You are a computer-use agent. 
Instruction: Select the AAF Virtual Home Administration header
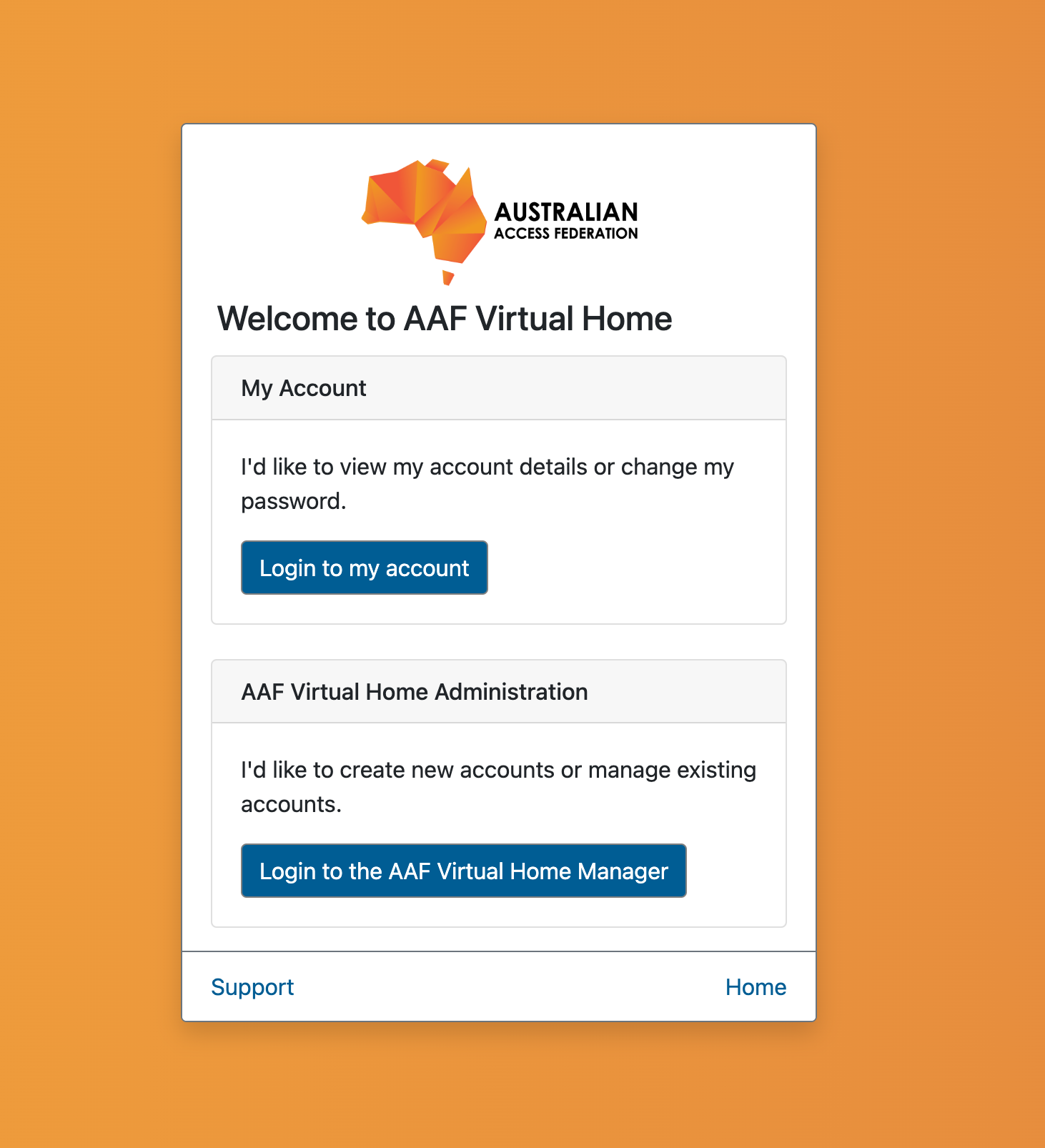click(499, 691)
